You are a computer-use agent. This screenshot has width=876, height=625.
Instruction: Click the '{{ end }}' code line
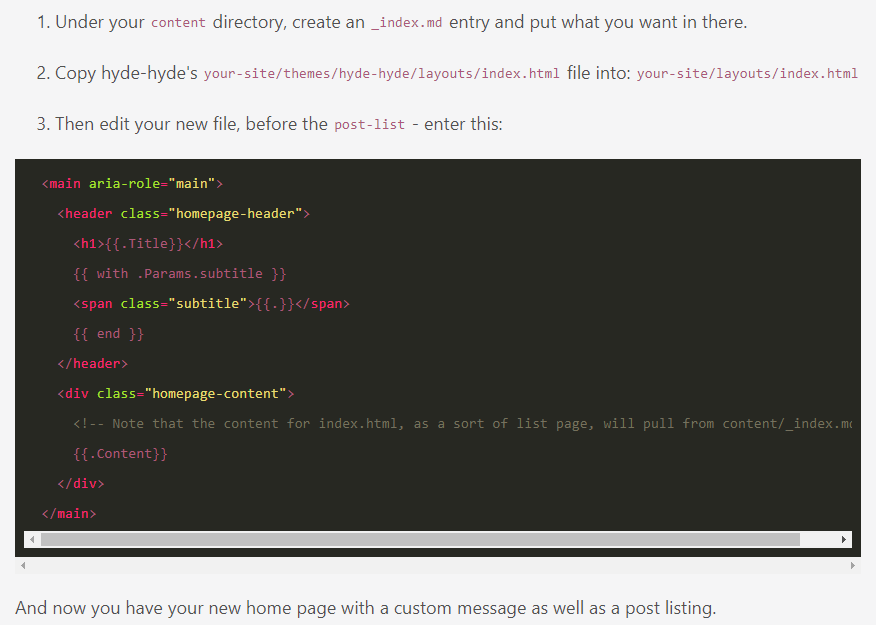[x=108, y=334]
